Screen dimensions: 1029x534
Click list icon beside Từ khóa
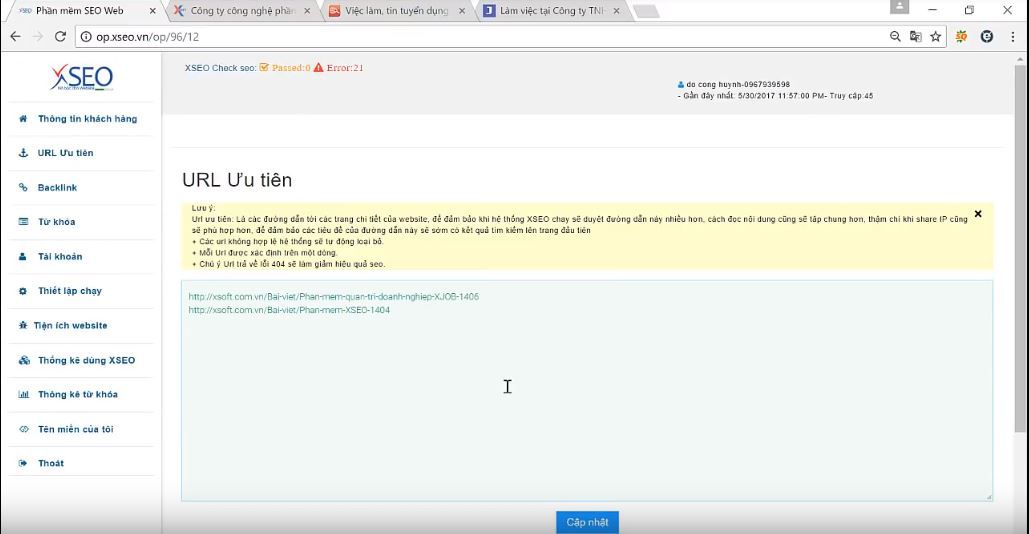point(23,222)
